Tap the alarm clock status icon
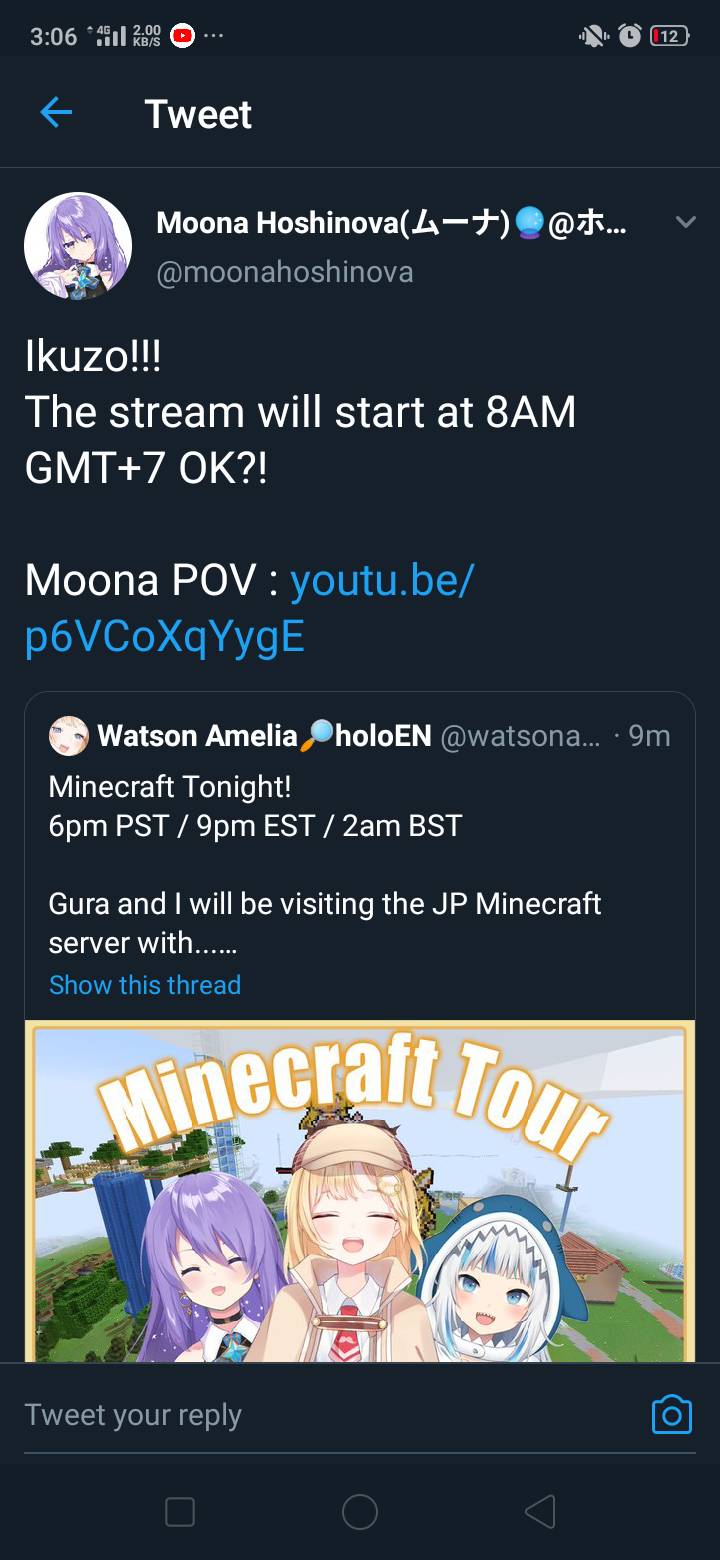720x1560 pixels. [629, 36]
